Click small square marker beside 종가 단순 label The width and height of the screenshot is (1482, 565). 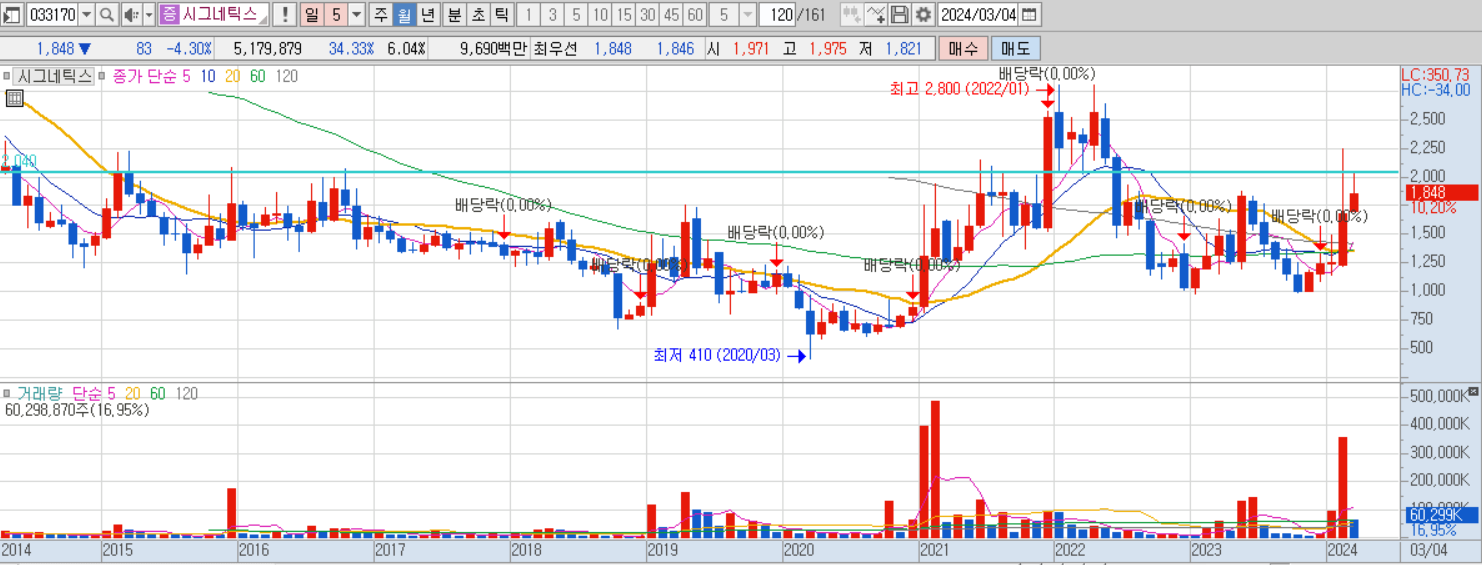click(x=104, y=75)
